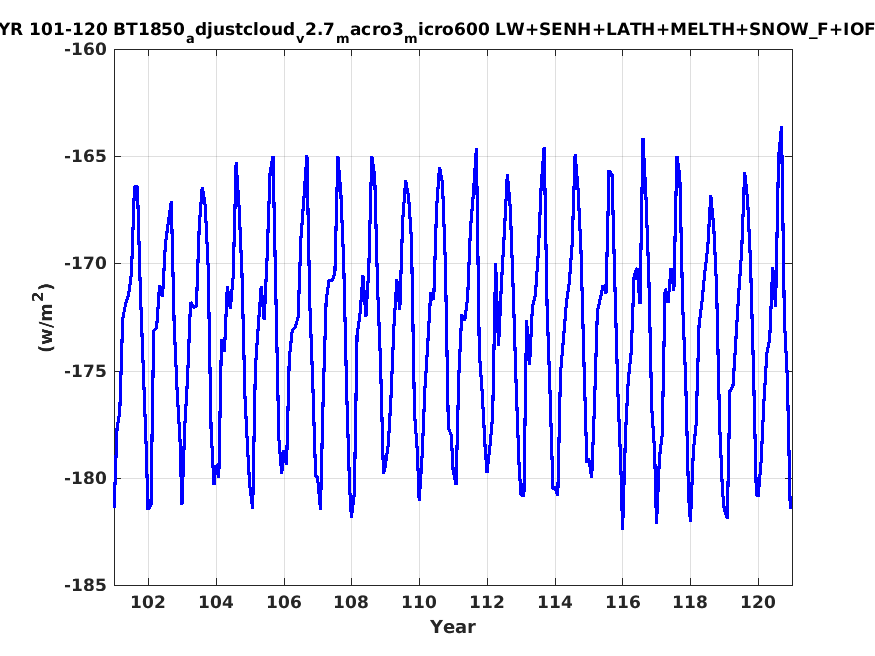
Task: Click y-axis tick label -170
Action: [x=85, y=263]
